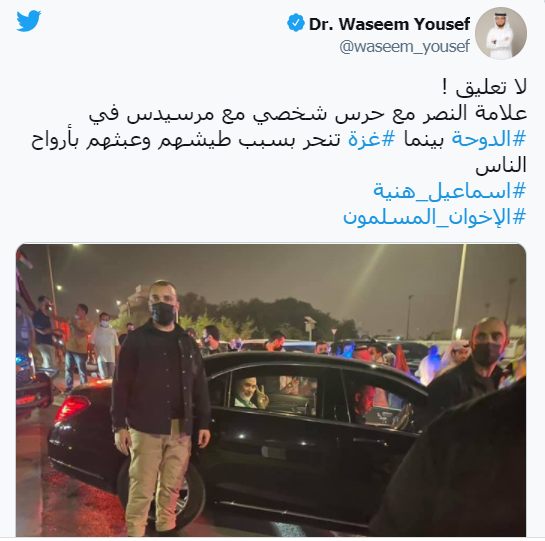545x541 pixels.
Task: Open the #الدوحة hashtag
Action: pos(489,139)
